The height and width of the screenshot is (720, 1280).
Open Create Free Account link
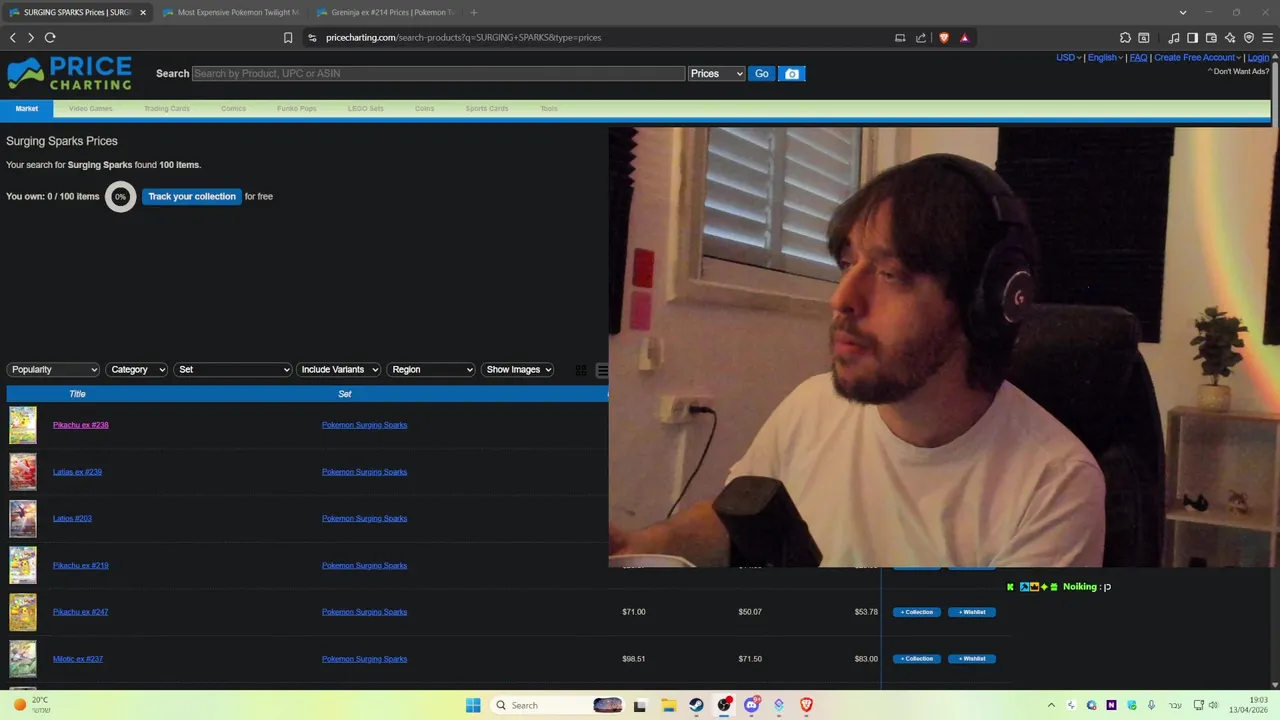coord(1195,58)
